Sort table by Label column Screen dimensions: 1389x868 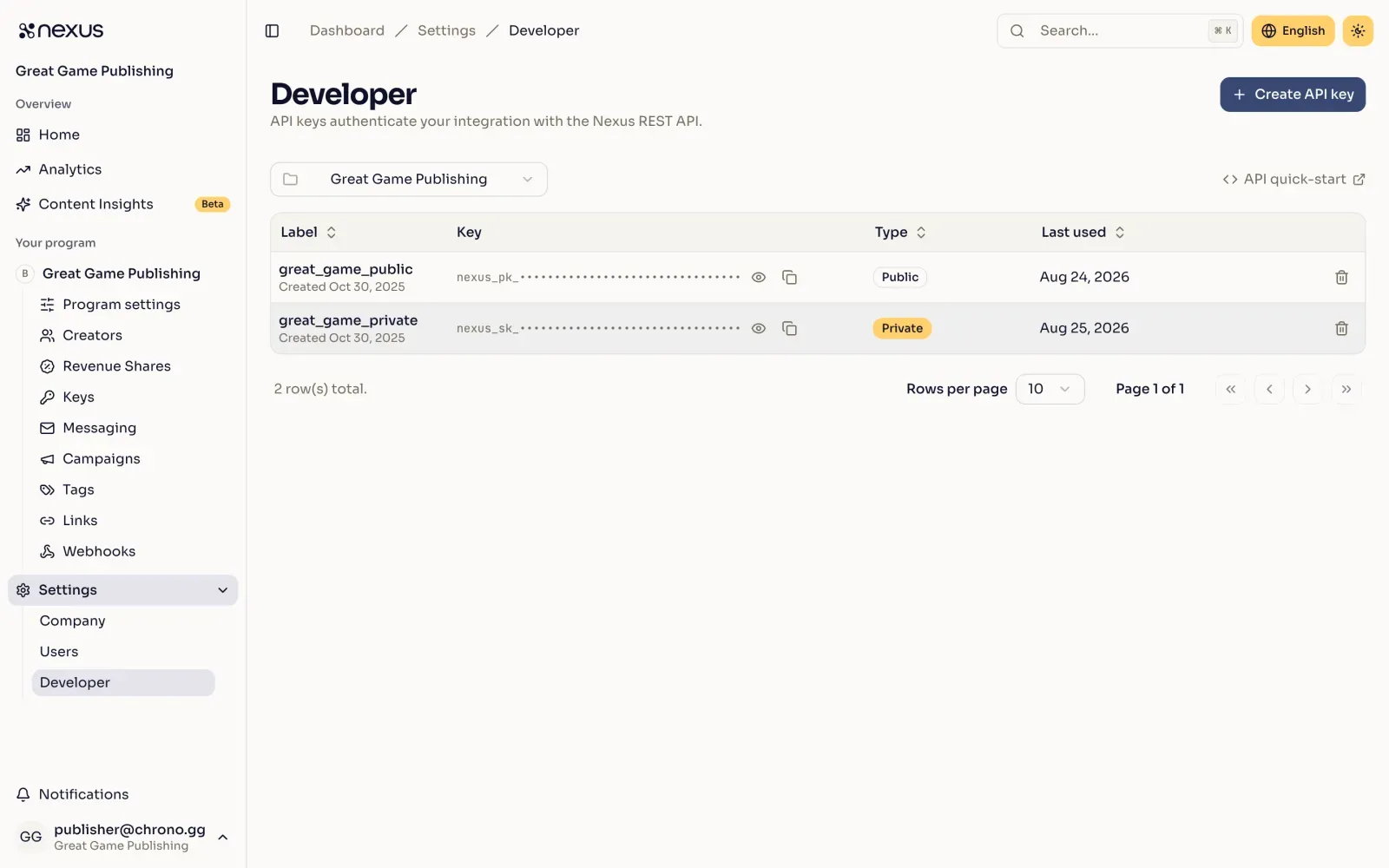click(308, 232)
